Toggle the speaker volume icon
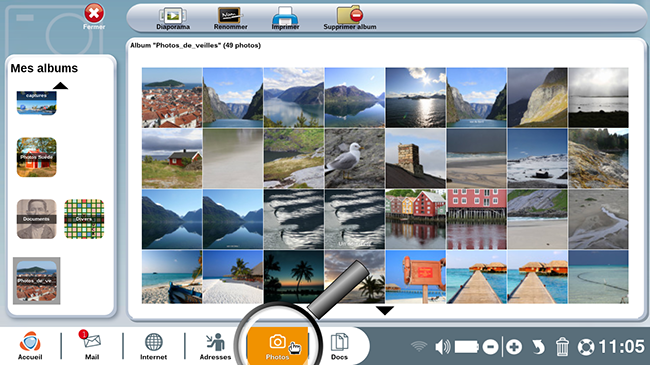This screenshot has height=365, width=650. (x=443, y=347)
